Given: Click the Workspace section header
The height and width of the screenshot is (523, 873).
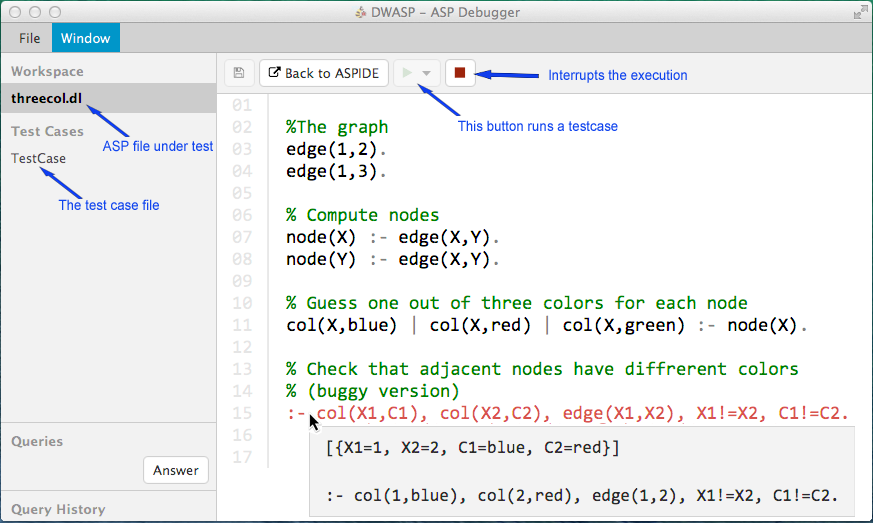Looking at the screenshot, I should 47,71.
